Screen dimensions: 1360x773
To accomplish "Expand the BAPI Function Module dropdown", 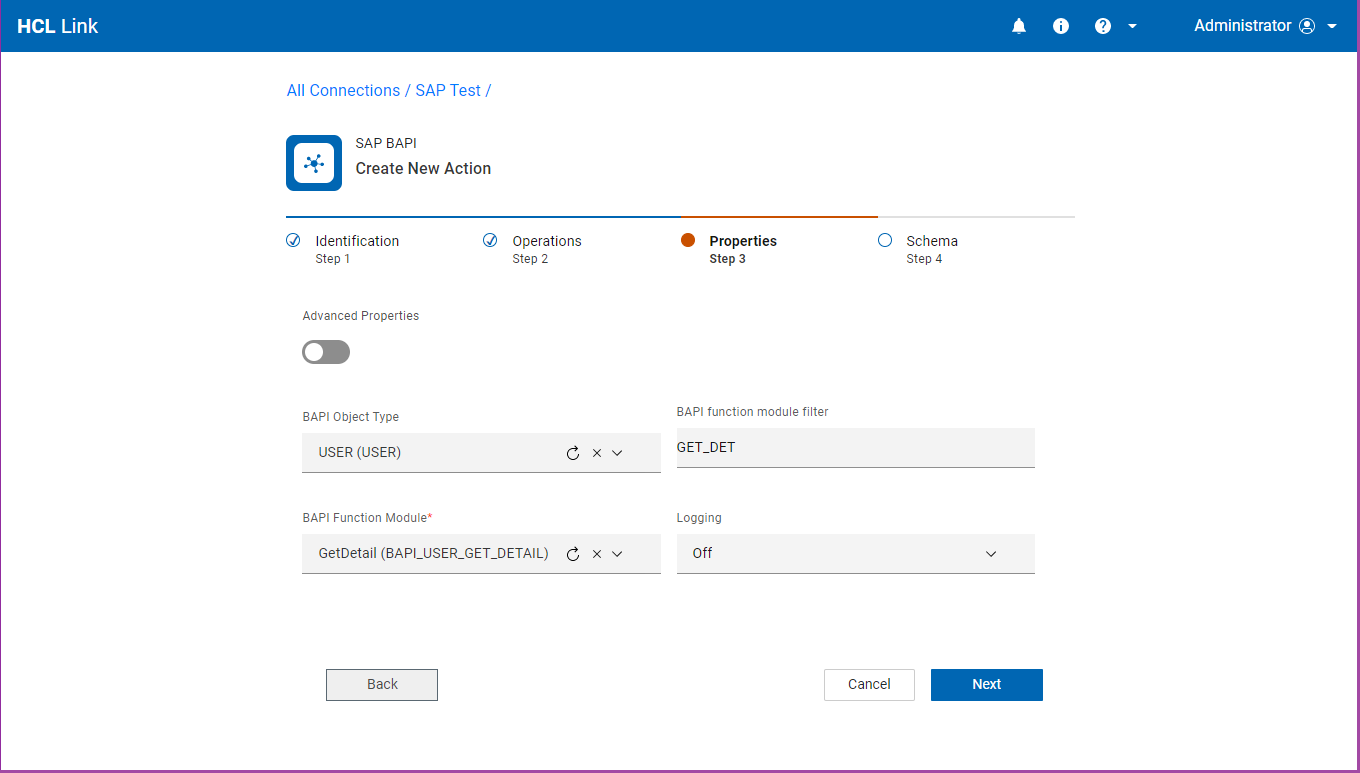I will pyautogui.click(x=617, y=554).
